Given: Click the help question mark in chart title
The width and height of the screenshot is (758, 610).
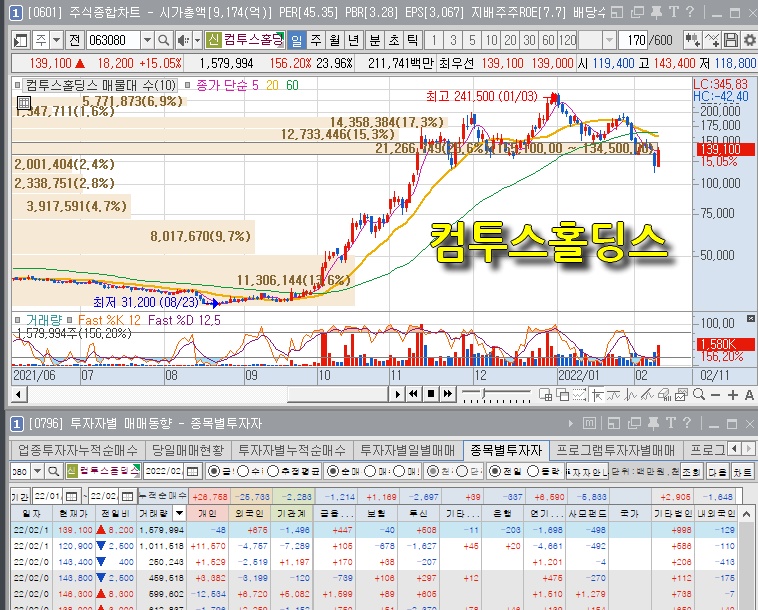Looking at the screenshot, I should [x=690, y=12].
